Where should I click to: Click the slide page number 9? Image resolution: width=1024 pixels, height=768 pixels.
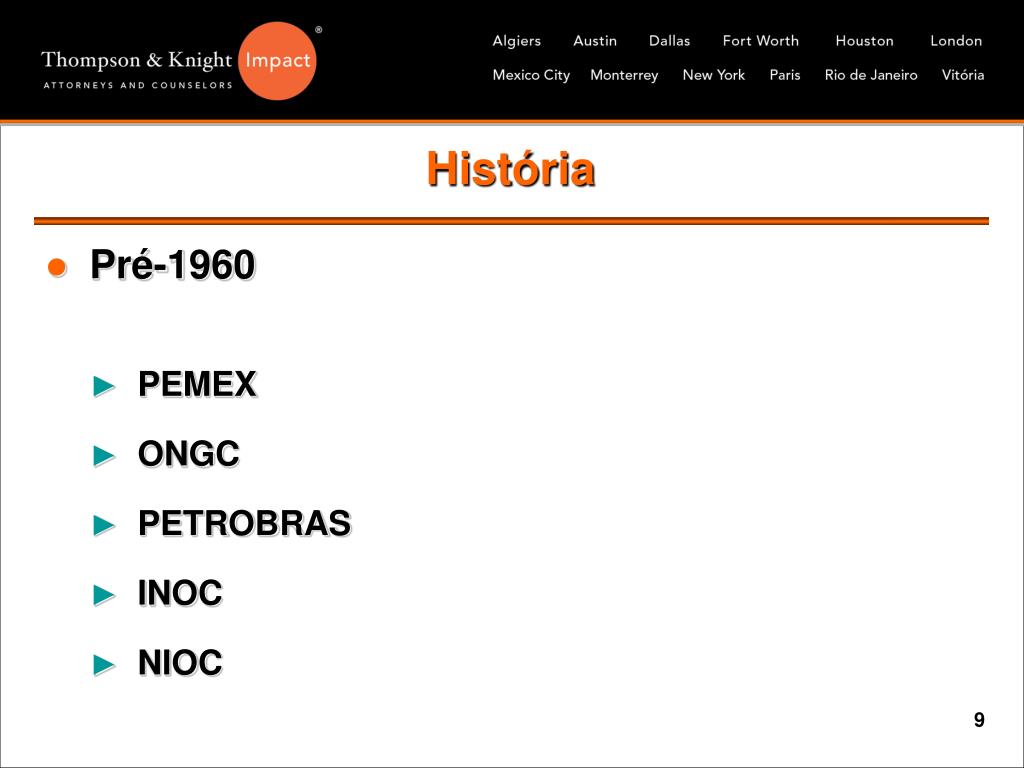click(x=979, y=720)
